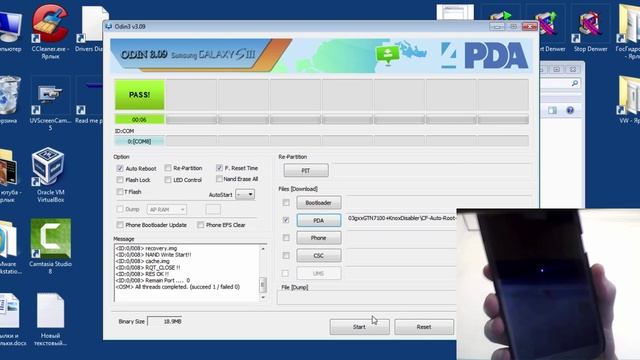Uncheck the PDA file checkbox
The height and width of the screenshot is (360, 640).
pyautogui.click(x=286, y=220)
